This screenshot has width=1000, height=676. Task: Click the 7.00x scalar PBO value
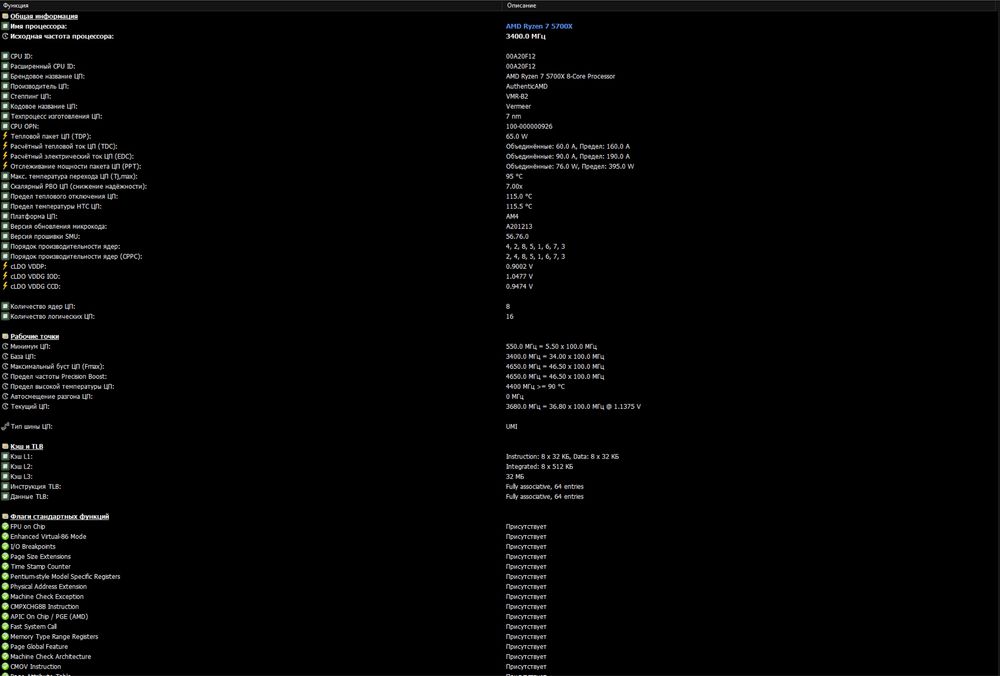514,186
